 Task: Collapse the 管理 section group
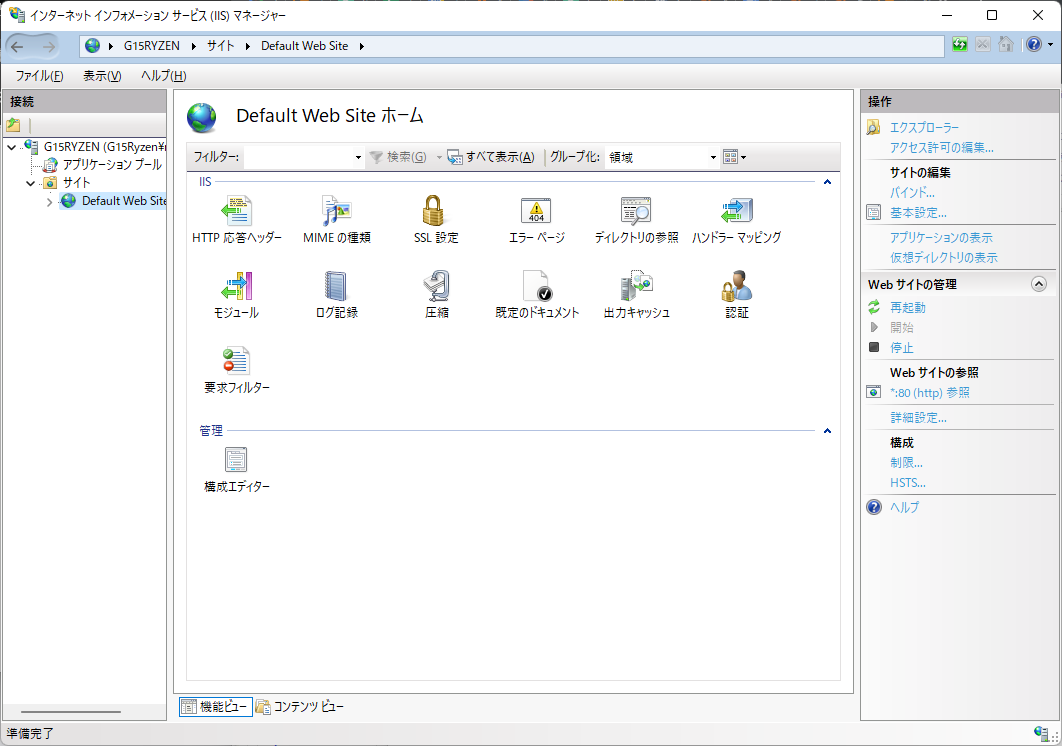(827, 431)
